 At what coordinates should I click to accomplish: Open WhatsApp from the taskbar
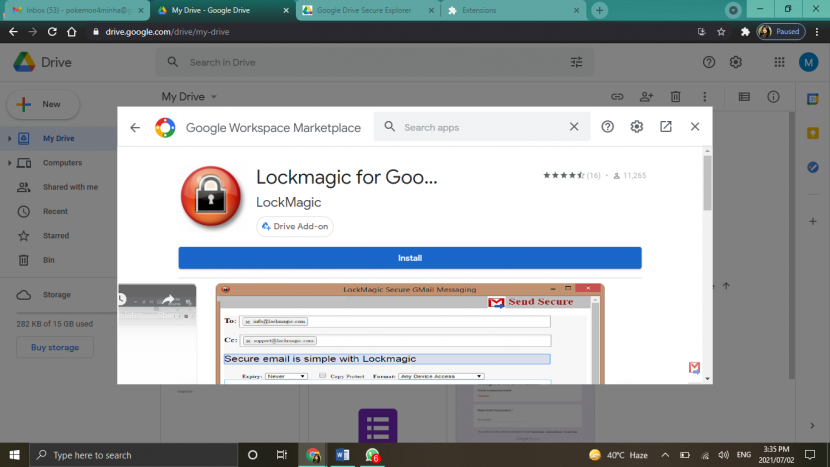coord(372,455)
